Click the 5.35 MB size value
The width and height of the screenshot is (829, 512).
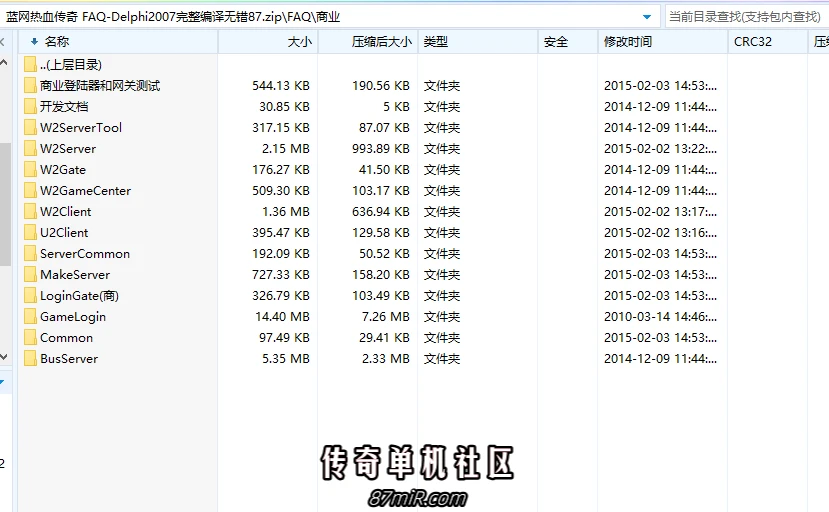pyautogui.click(x=286, y=359)
